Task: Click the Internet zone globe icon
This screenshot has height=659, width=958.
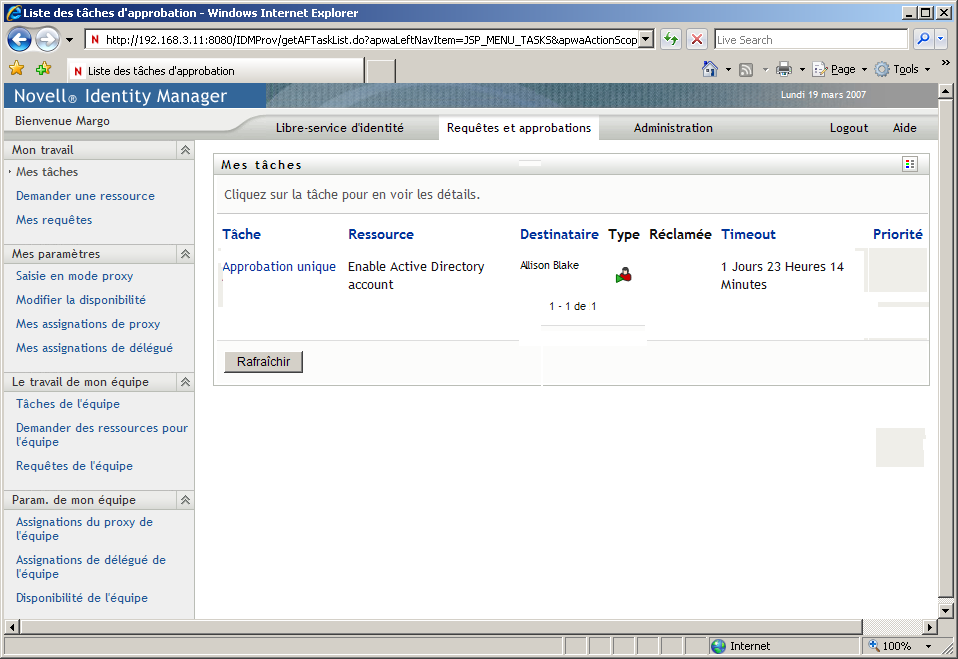Action: (719, 646)
